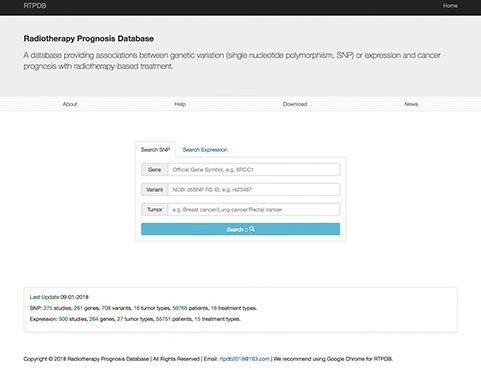Focus the Variant RS ID input field
The width and height of the screenshot is (481, 370).
254,190
